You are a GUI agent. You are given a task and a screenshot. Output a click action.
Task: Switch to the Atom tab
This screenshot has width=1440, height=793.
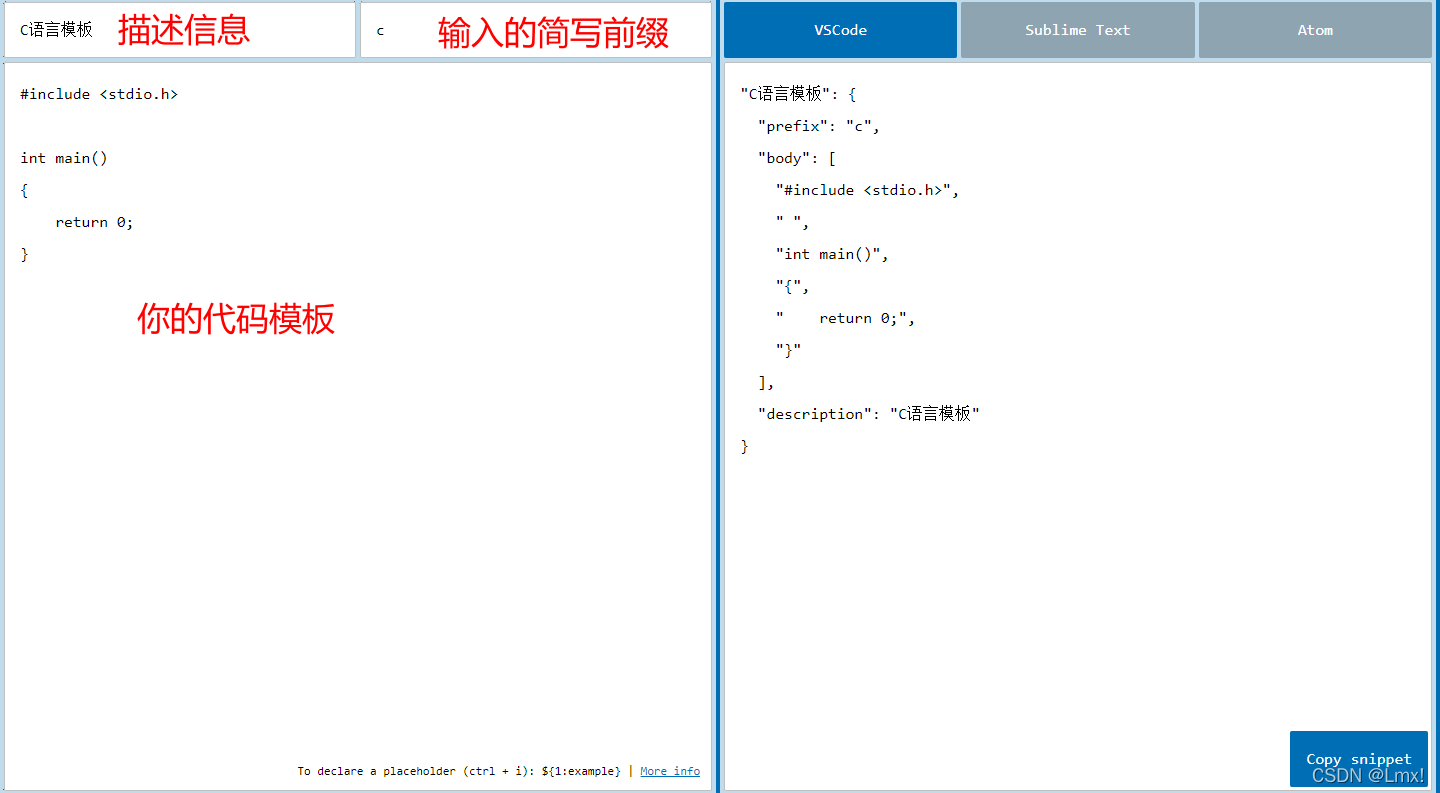(1315, 30)
